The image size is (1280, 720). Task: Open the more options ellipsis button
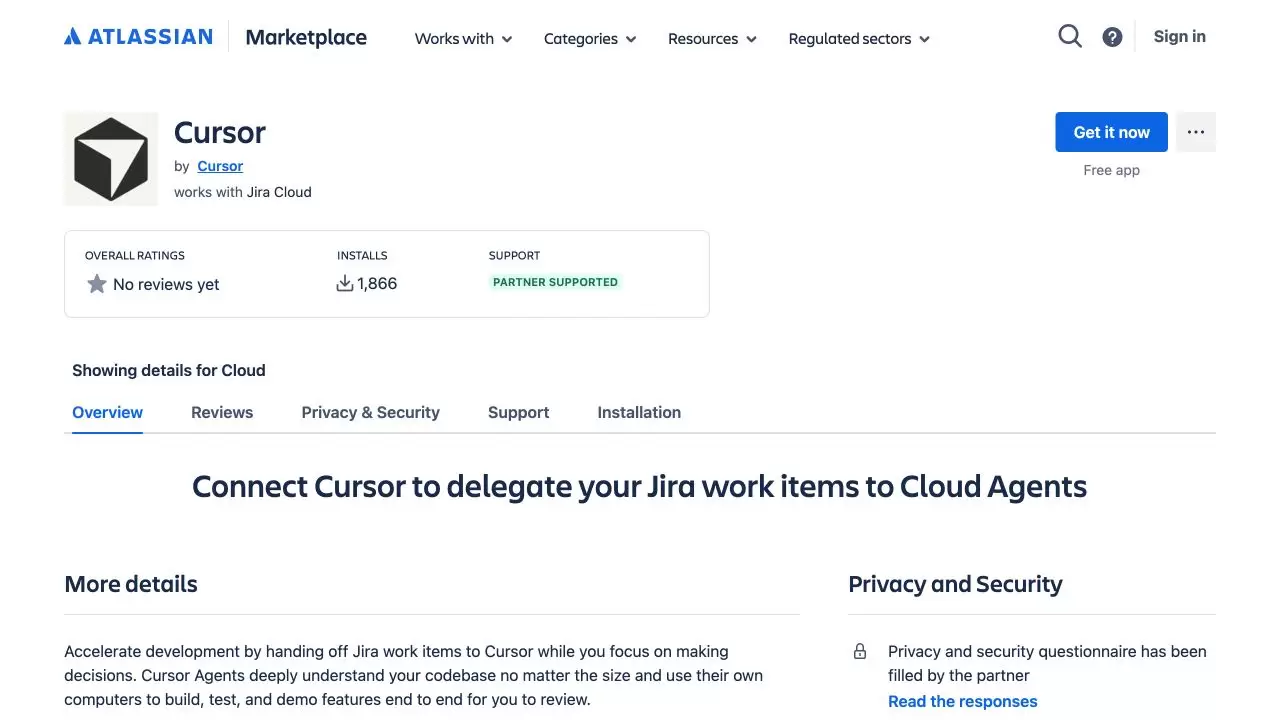click(1196, 132)
